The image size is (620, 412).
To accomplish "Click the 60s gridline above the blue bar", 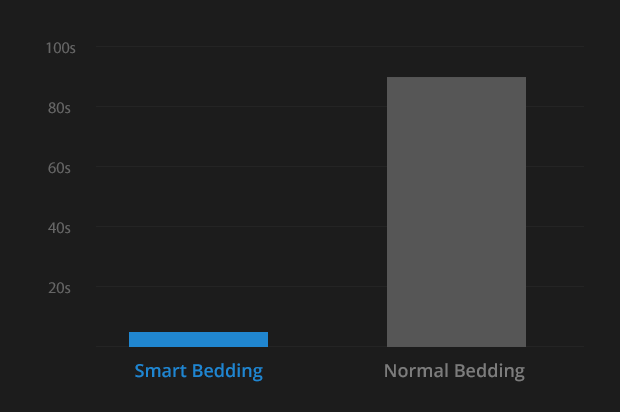I will click(198, 166).
